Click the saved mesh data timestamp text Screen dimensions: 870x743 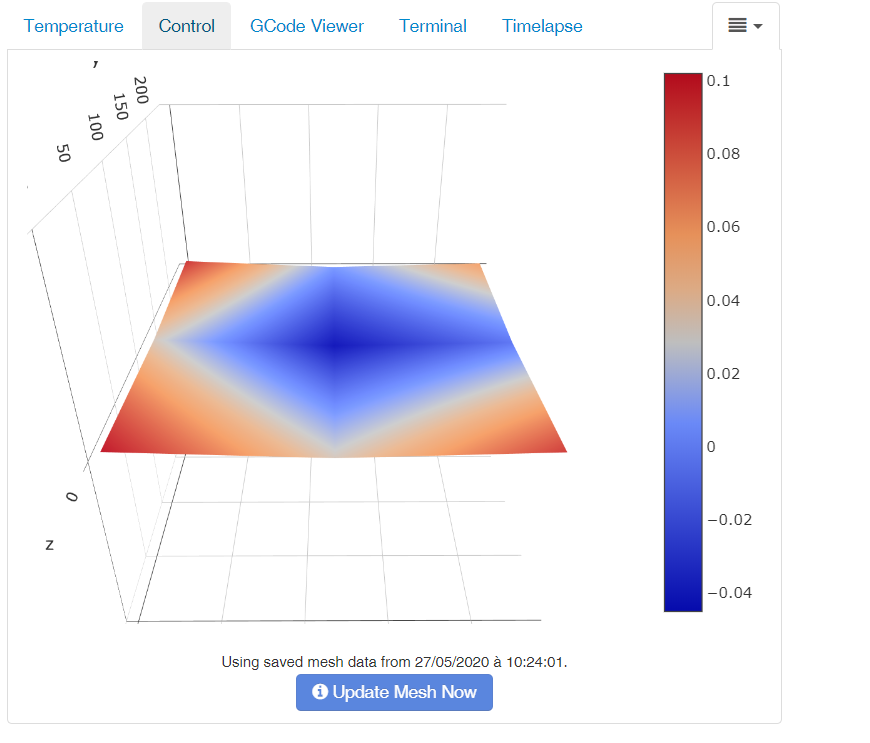(x=394, y=662)
